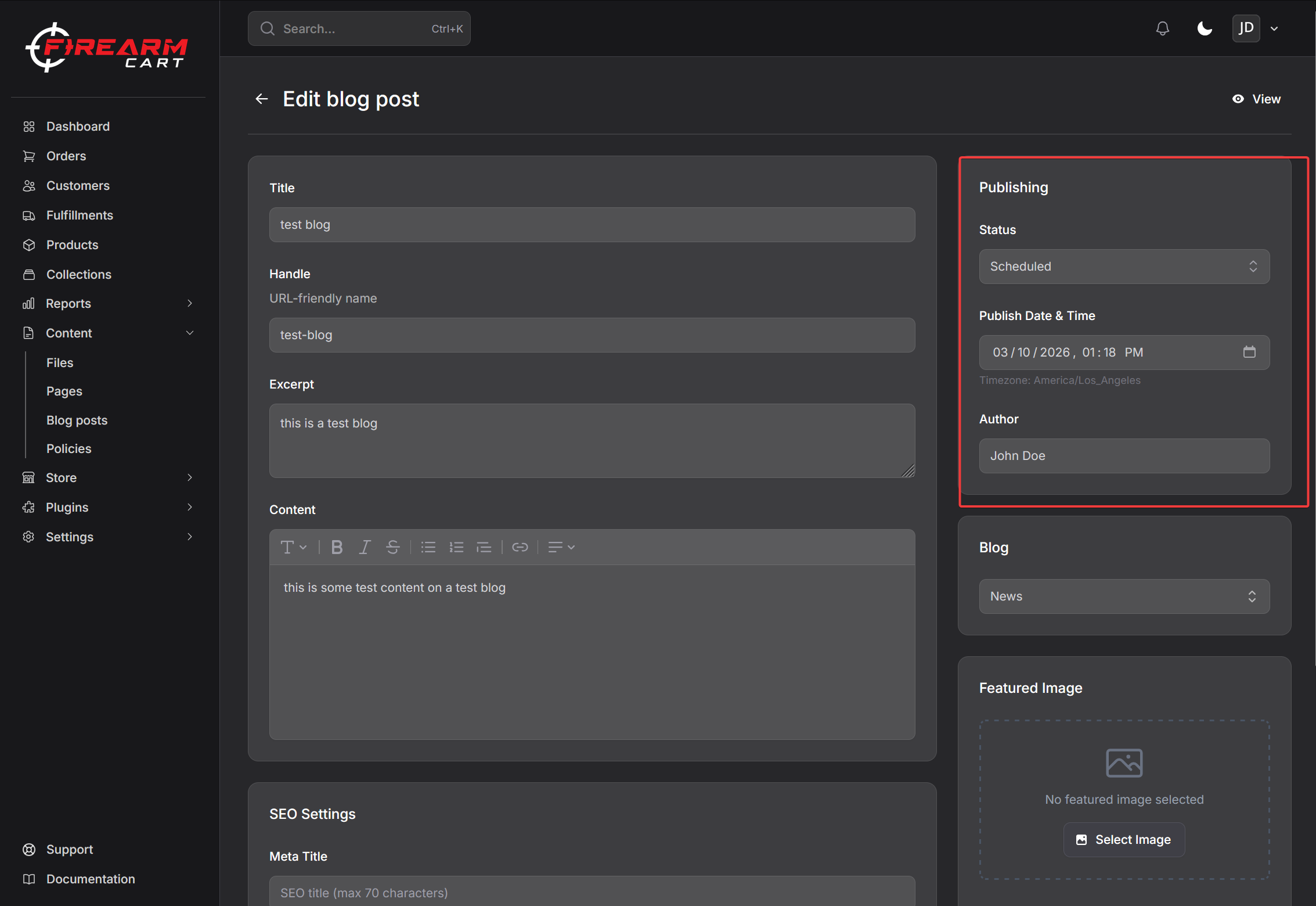Open Fulfillments in sidebar
Viewport: 1316px width, 906px height.
[80, 215]
